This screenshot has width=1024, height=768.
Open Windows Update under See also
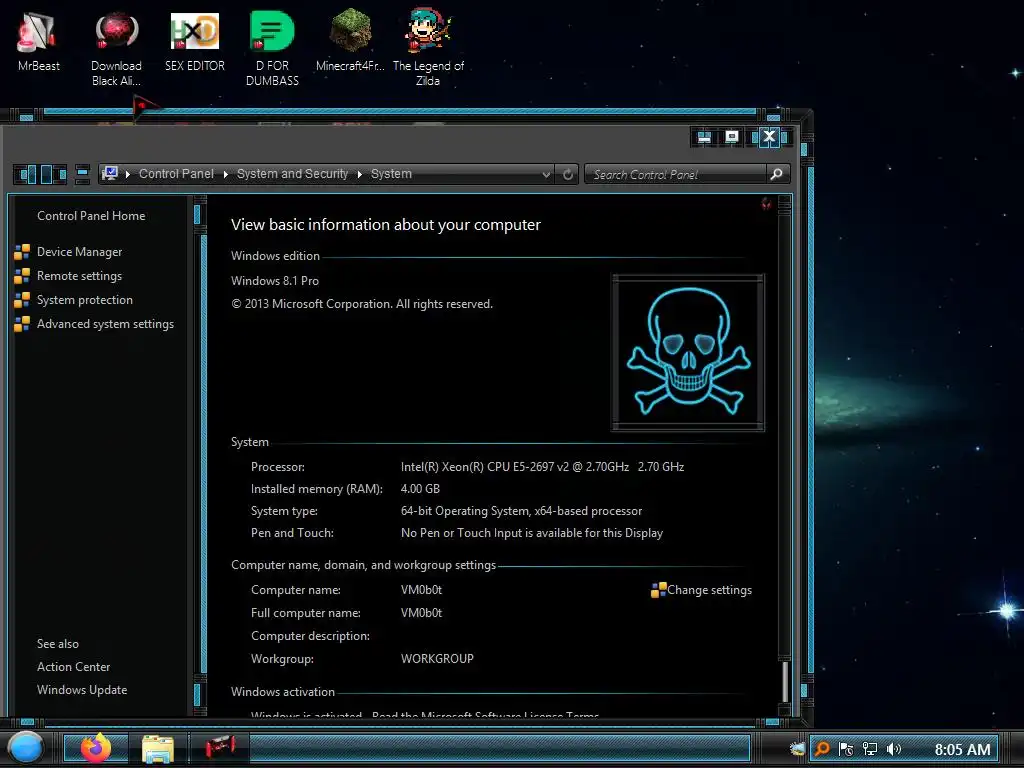click(82, 690)
